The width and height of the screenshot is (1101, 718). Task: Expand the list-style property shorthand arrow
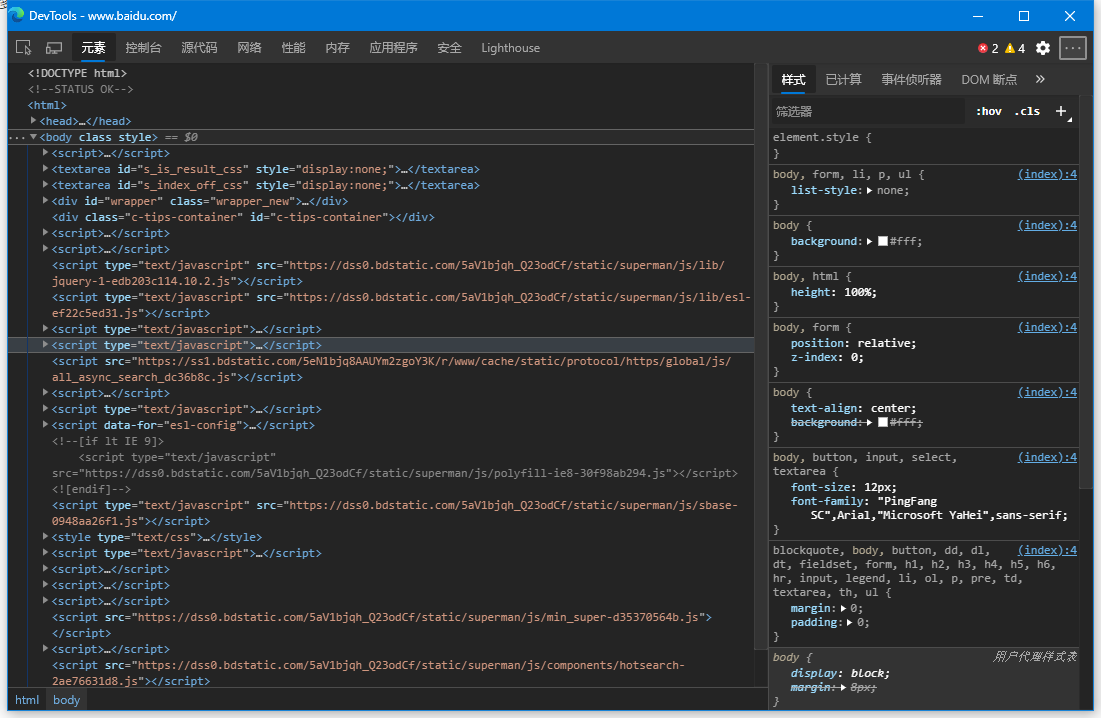pyautogui.click(x=869, y=190)
